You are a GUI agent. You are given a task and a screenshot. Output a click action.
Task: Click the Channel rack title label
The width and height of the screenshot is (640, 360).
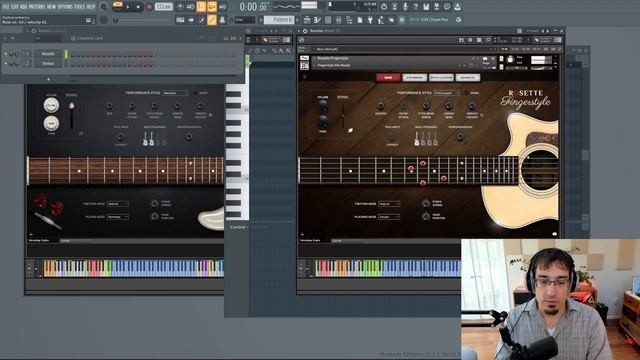click(90, 38)
